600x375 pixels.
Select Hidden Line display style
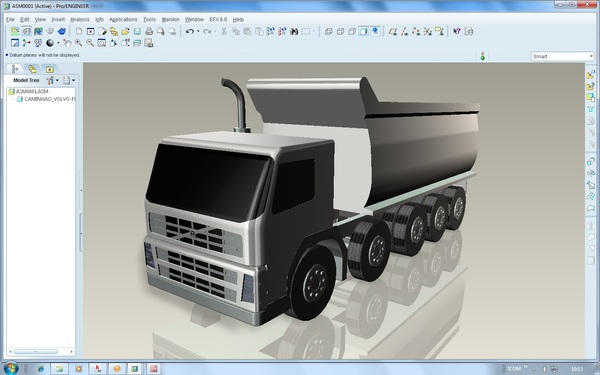(340, 31)
